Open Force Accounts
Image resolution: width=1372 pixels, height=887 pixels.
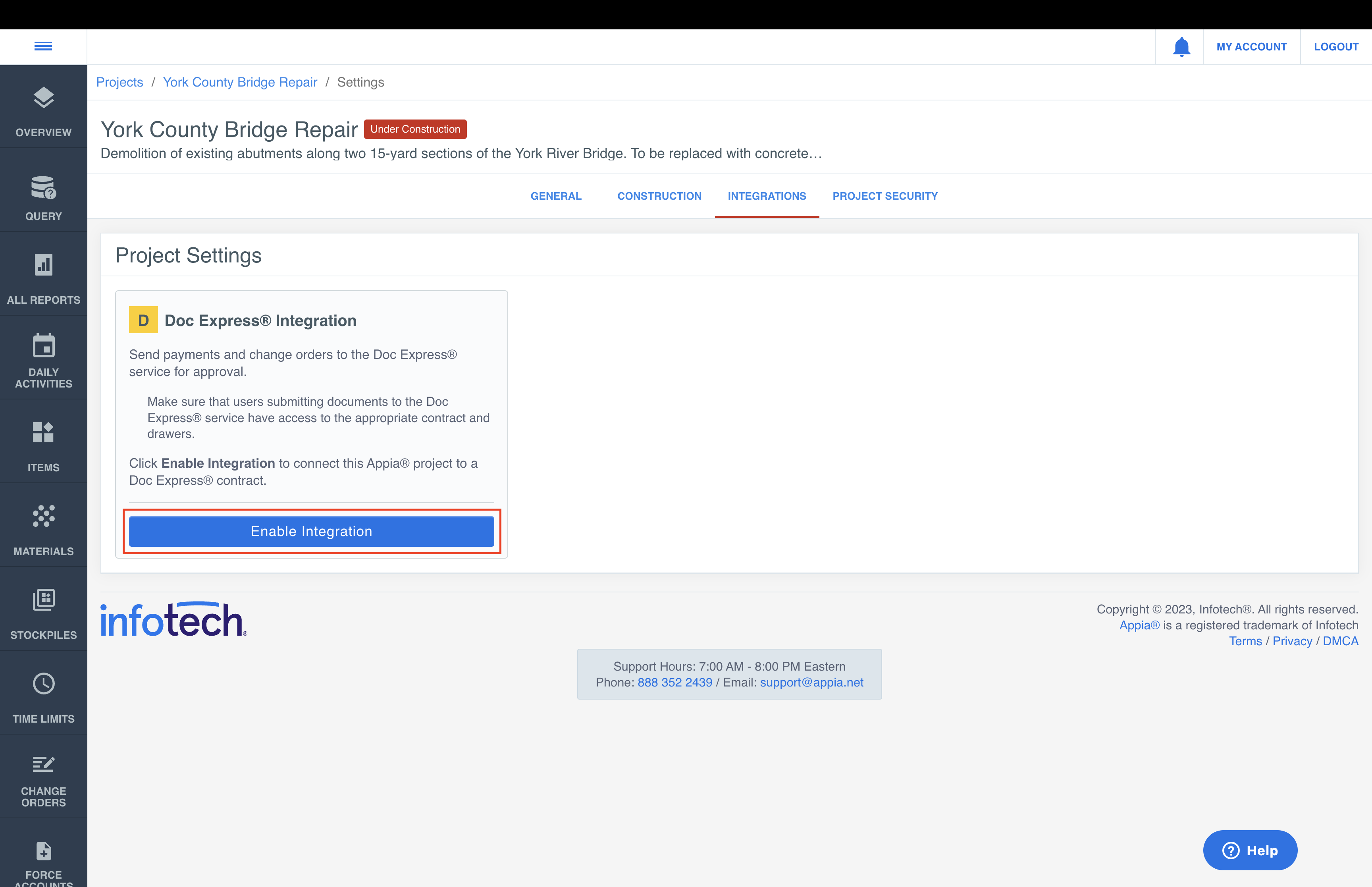coord(43,858)
